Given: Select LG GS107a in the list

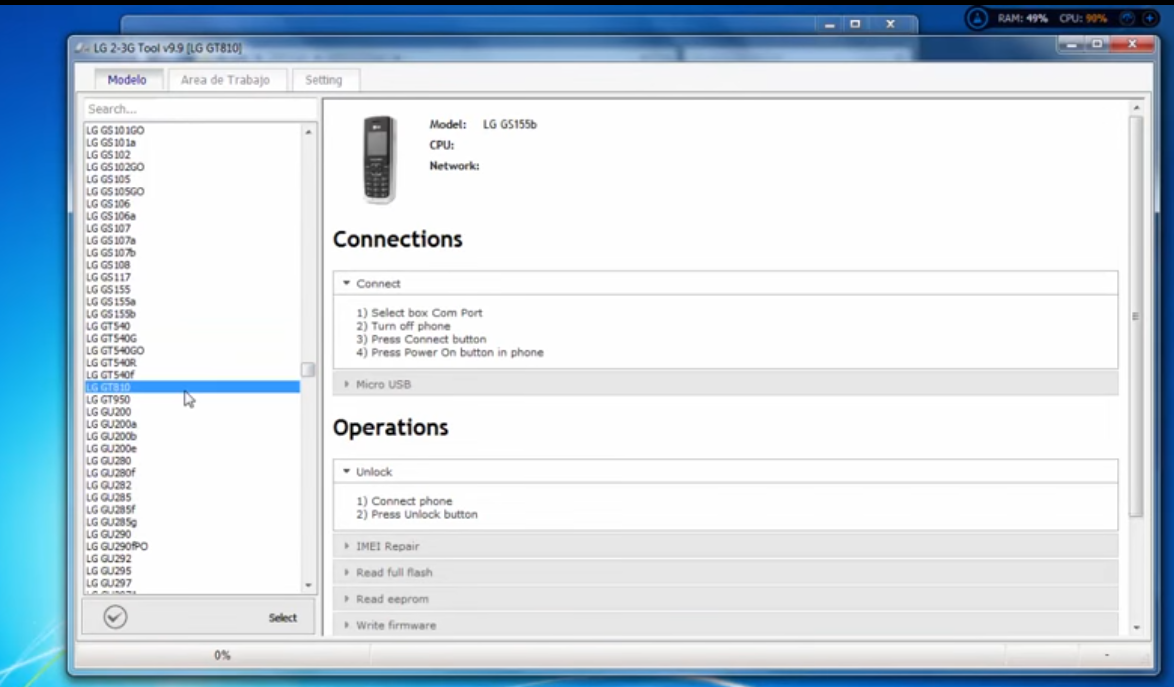Looking at the screenshot, I should [192, 240].
